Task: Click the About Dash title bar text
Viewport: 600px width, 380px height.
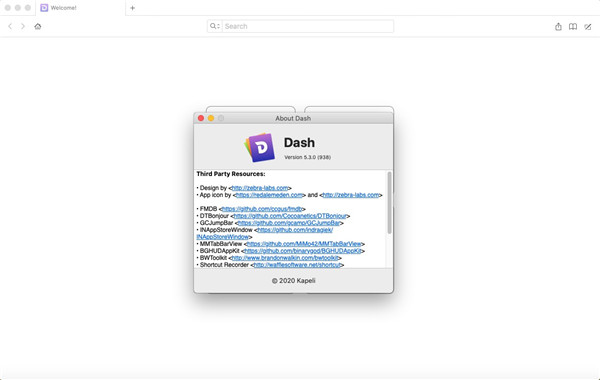Action: pos(293,118)
